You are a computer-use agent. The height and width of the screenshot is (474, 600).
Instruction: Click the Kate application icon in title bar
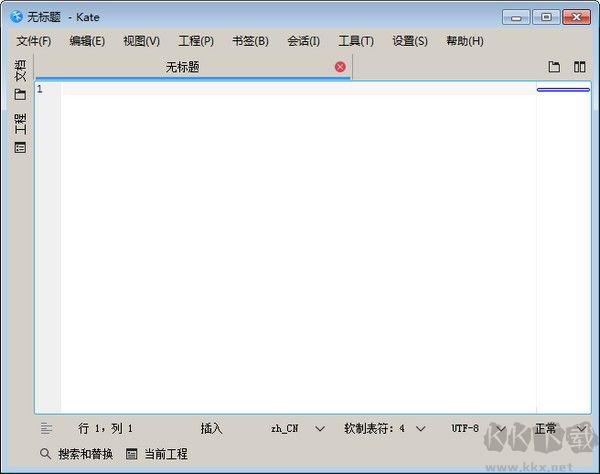coord(16,16)
